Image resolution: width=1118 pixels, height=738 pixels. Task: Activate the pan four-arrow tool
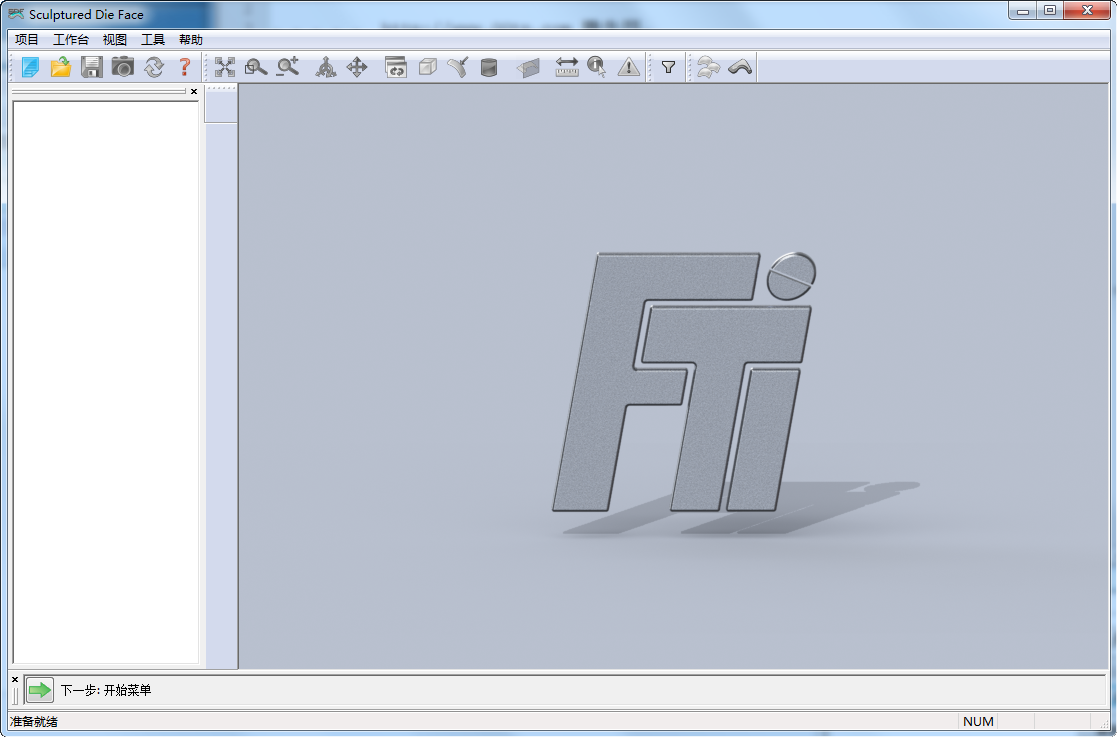[x=357, y=67]
